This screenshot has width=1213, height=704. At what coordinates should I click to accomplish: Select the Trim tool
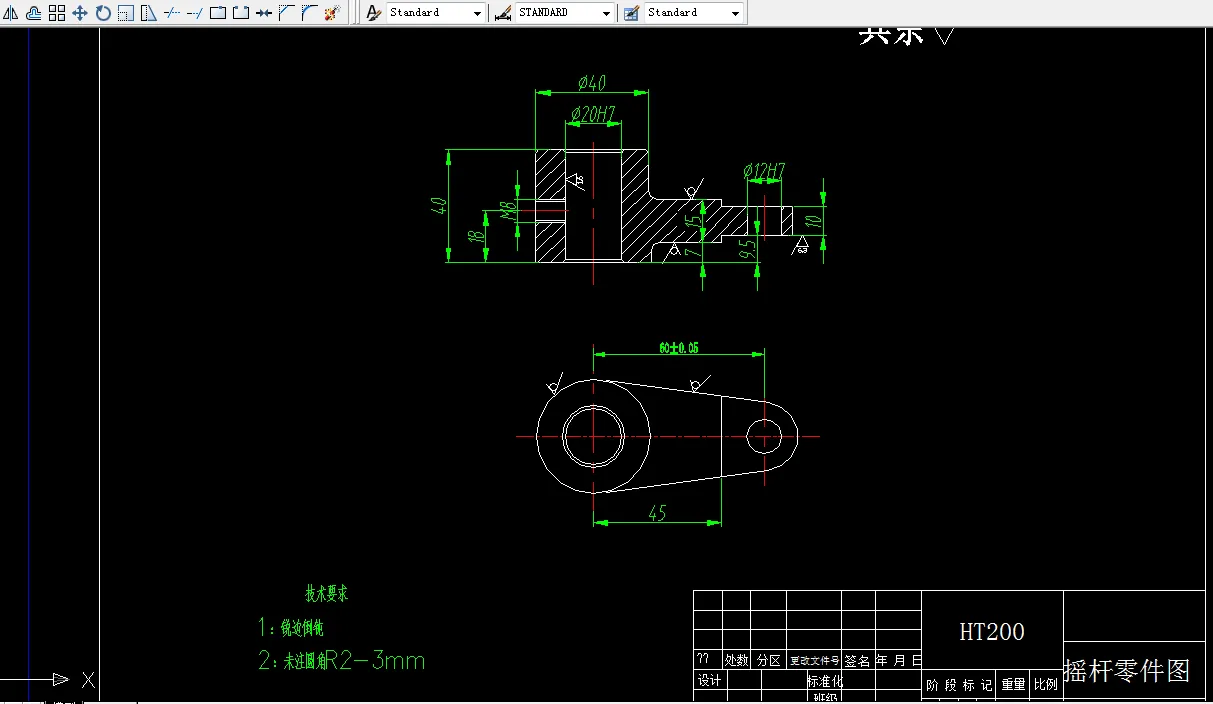[x=171, y=13]
